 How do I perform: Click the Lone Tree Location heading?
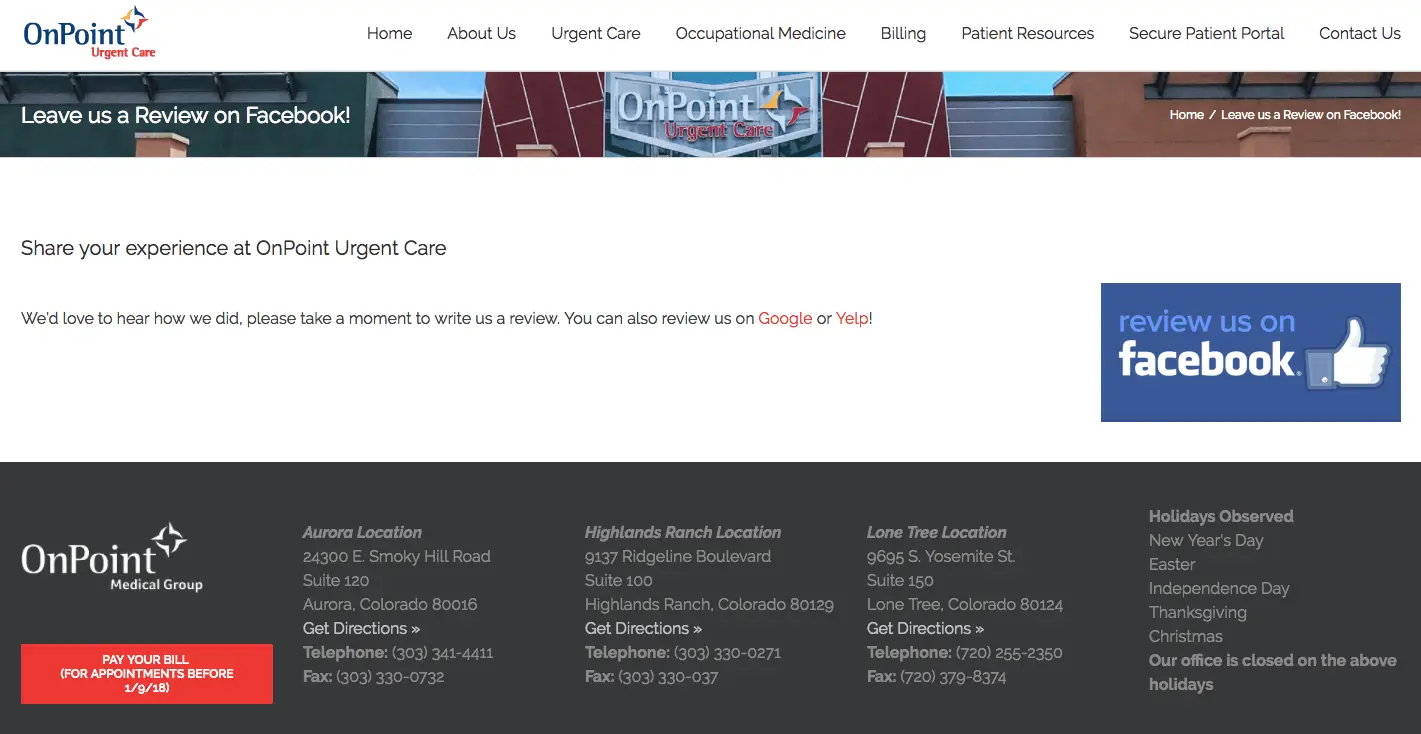[937, 532]
